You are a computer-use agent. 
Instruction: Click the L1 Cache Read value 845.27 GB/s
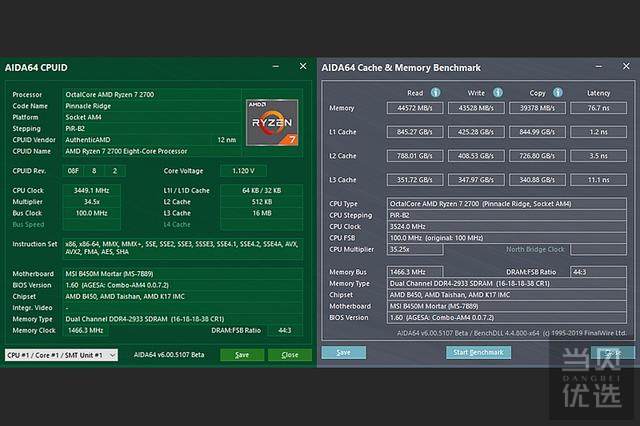[415, 132]
